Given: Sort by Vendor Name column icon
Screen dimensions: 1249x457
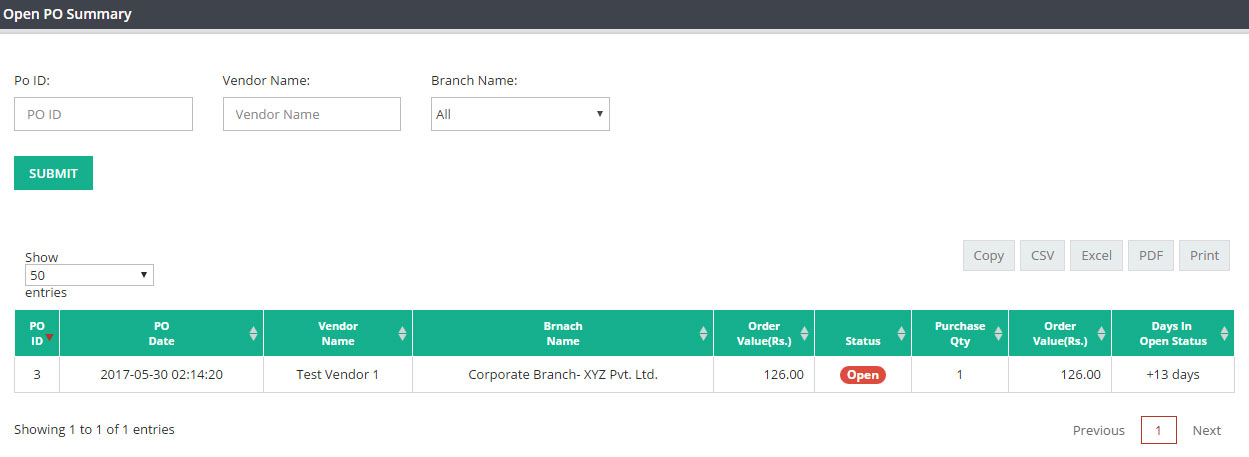Looking at the screenshot, I should 402,333.
